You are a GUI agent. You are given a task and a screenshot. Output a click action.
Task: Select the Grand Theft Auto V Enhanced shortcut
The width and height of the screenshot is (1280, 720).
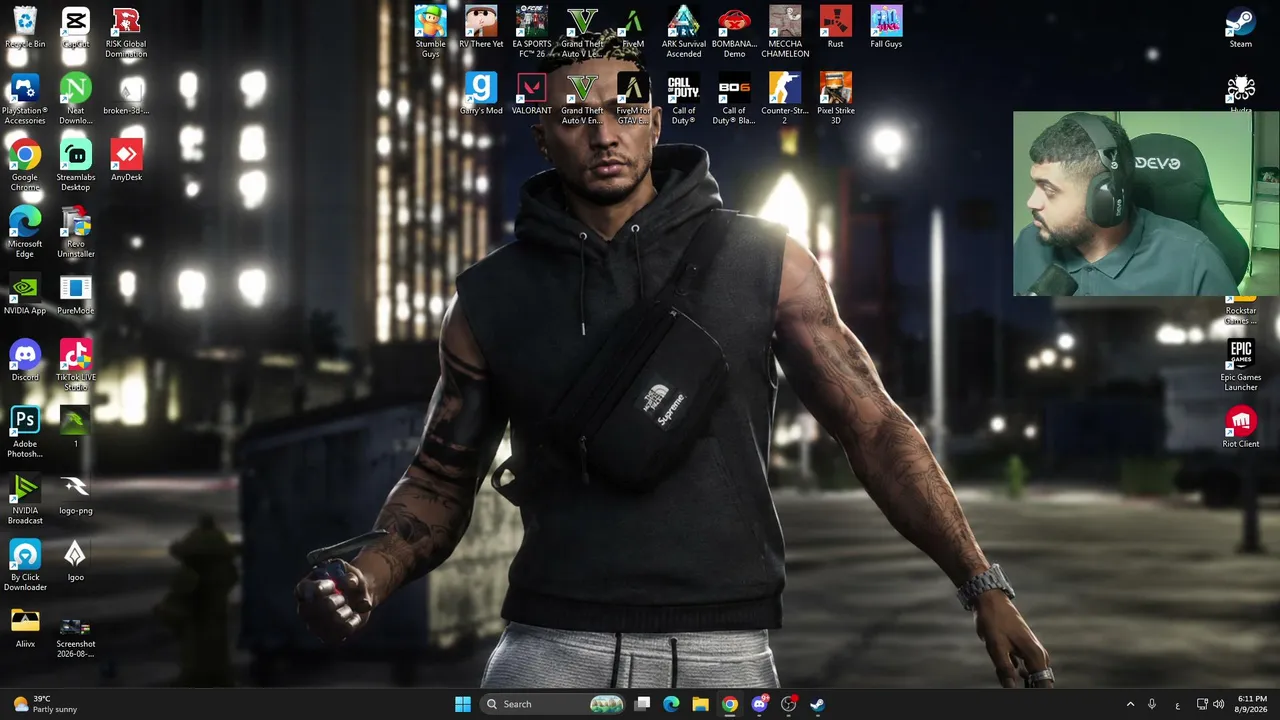(582, 100)
